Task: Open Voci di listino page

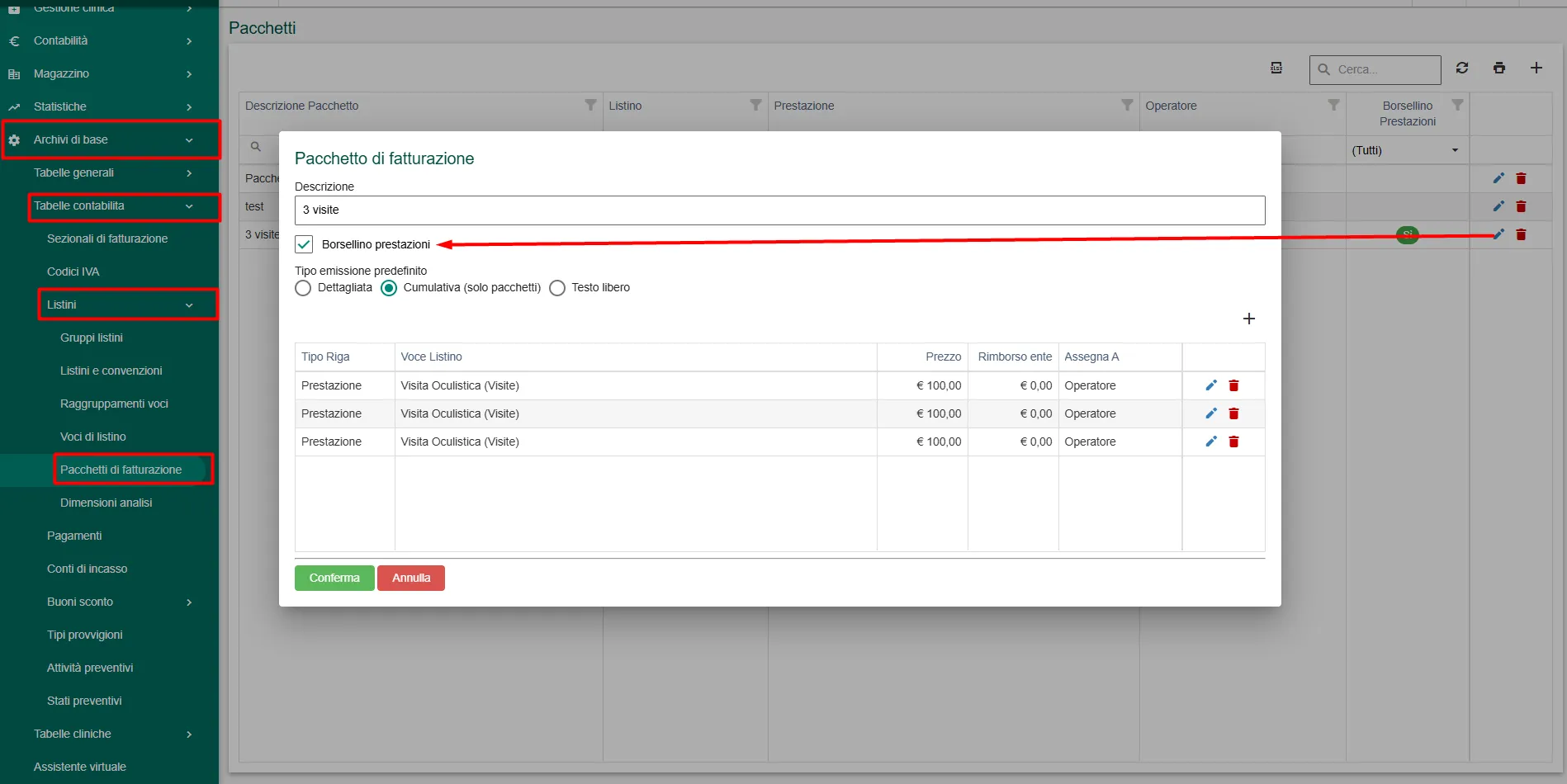Action: pyautogui.click(x=93, y=437)
